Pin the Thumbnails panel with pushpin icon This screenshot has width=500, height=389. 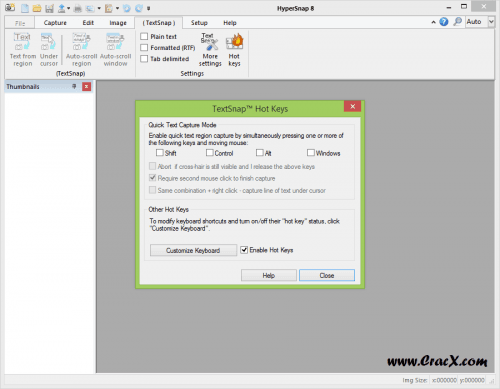coord(74,87)
